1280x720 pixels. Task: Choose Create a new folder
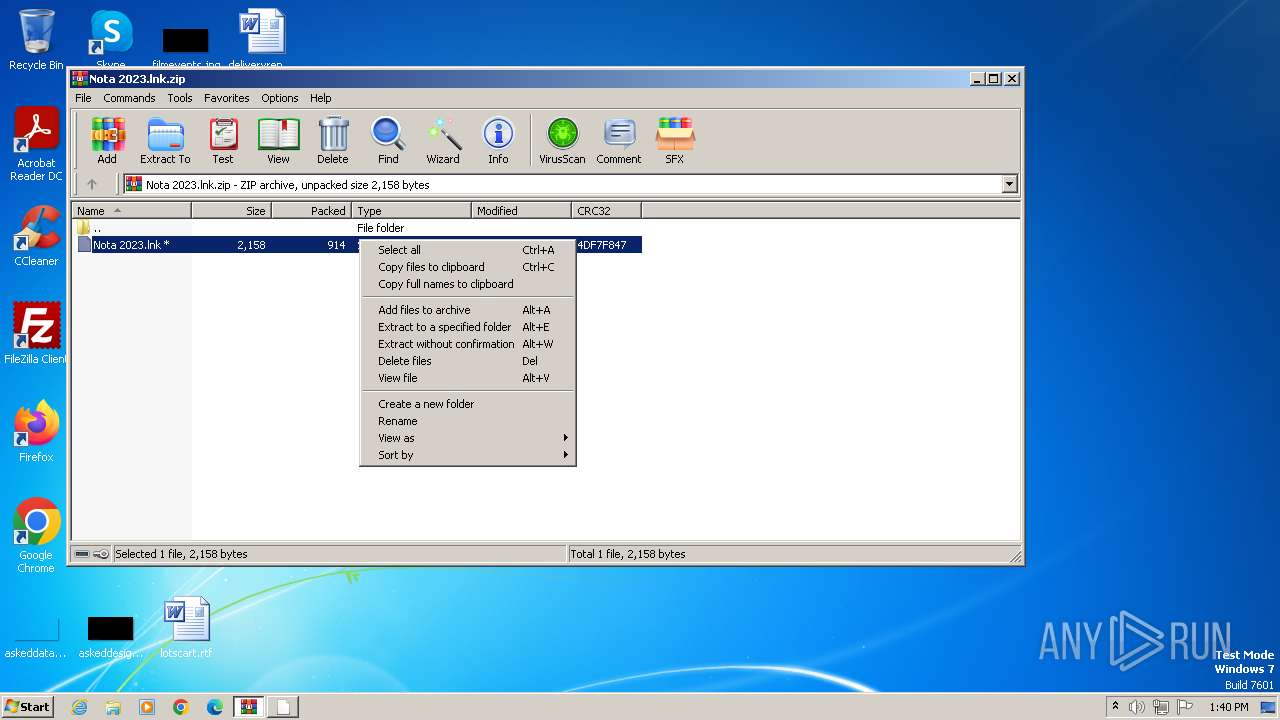click(x=467, y=404)
